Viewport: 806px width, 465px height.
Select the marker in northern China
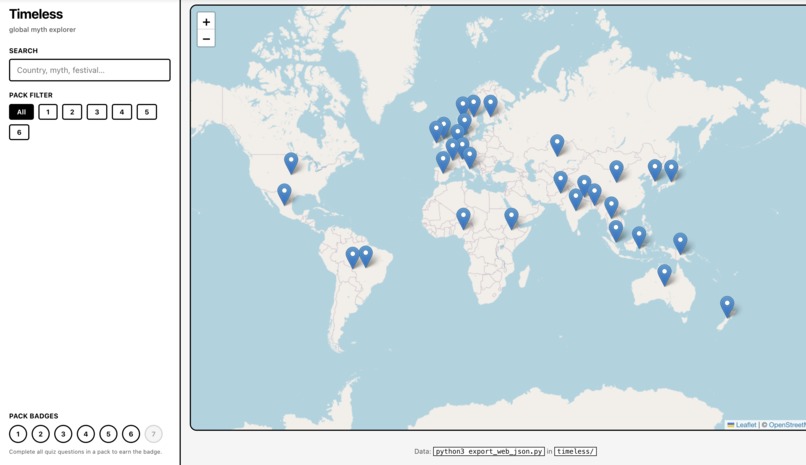616,171
